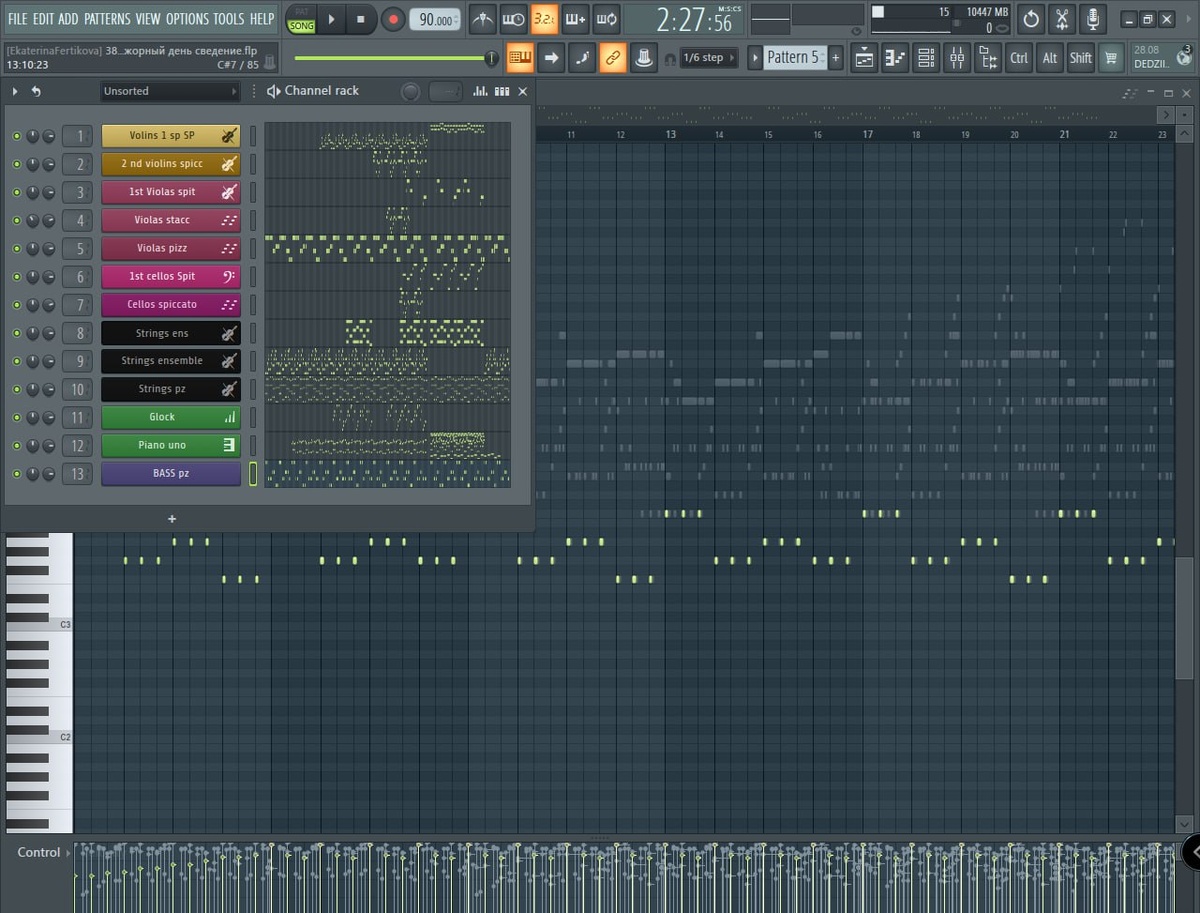The width and height of the screenshot is (1200, 913).
Task: Open the TOOLS menu
Action: click(x=228, y=19)
